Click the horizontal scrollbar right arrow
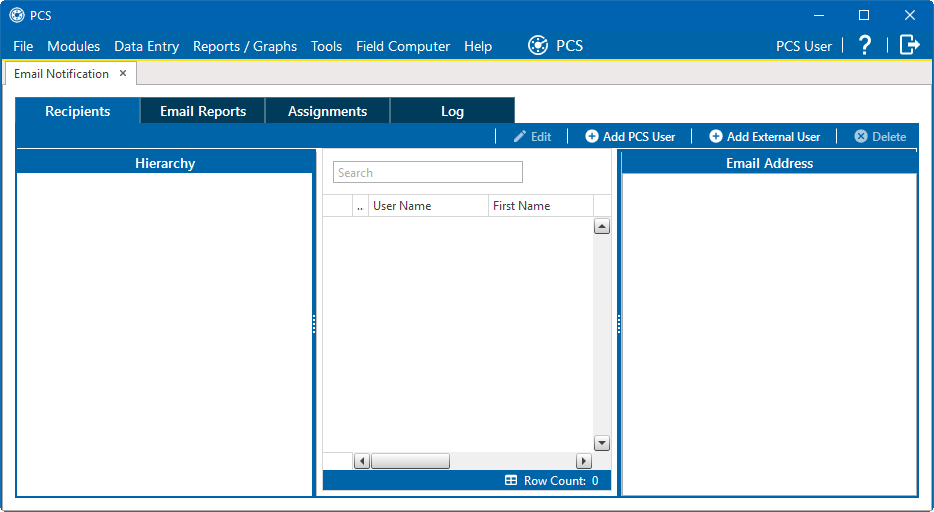Image resolution: width=934 pixels, height=512 pixels. [x=584, y=461]
